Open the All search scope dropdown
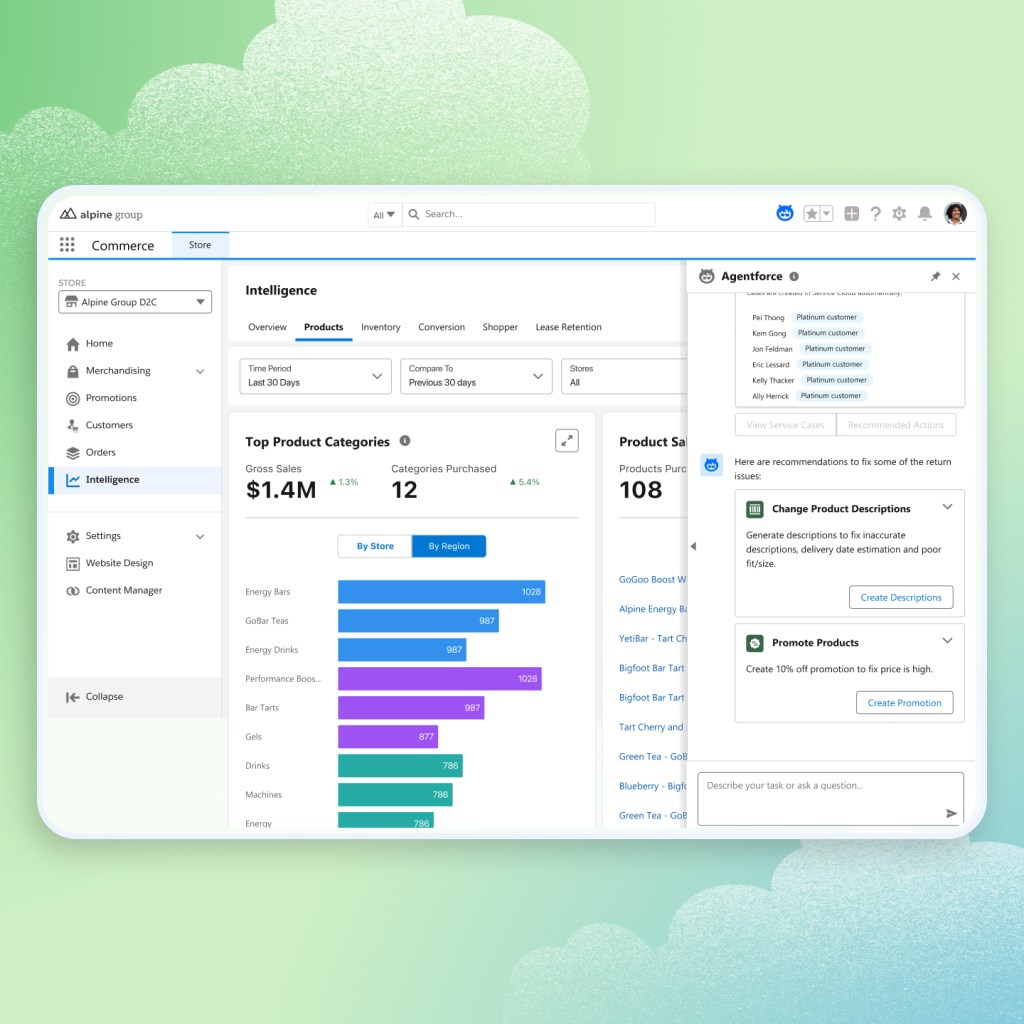This screenshot has height=1024, width=1024. pyautogui.click(x=384, y=214)
